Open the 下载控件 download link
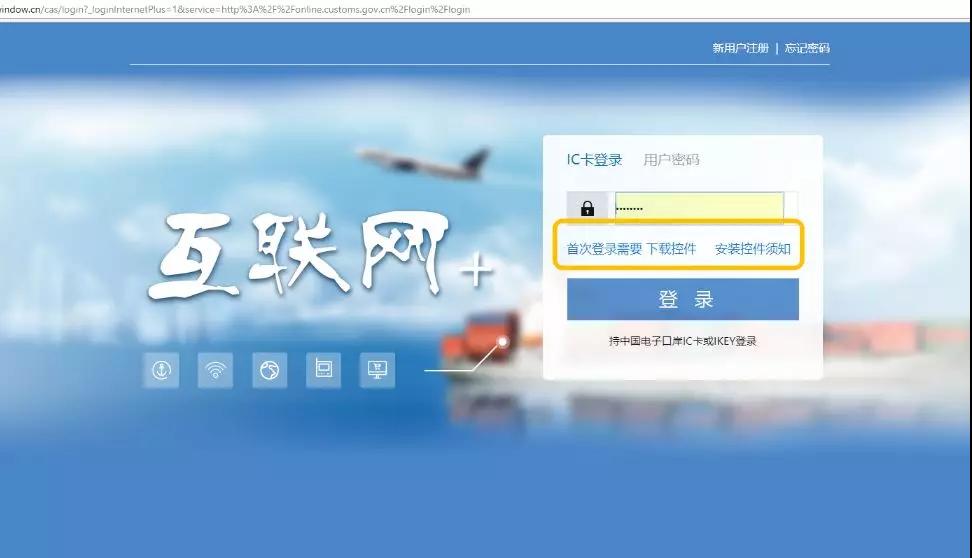 (671, 249)
